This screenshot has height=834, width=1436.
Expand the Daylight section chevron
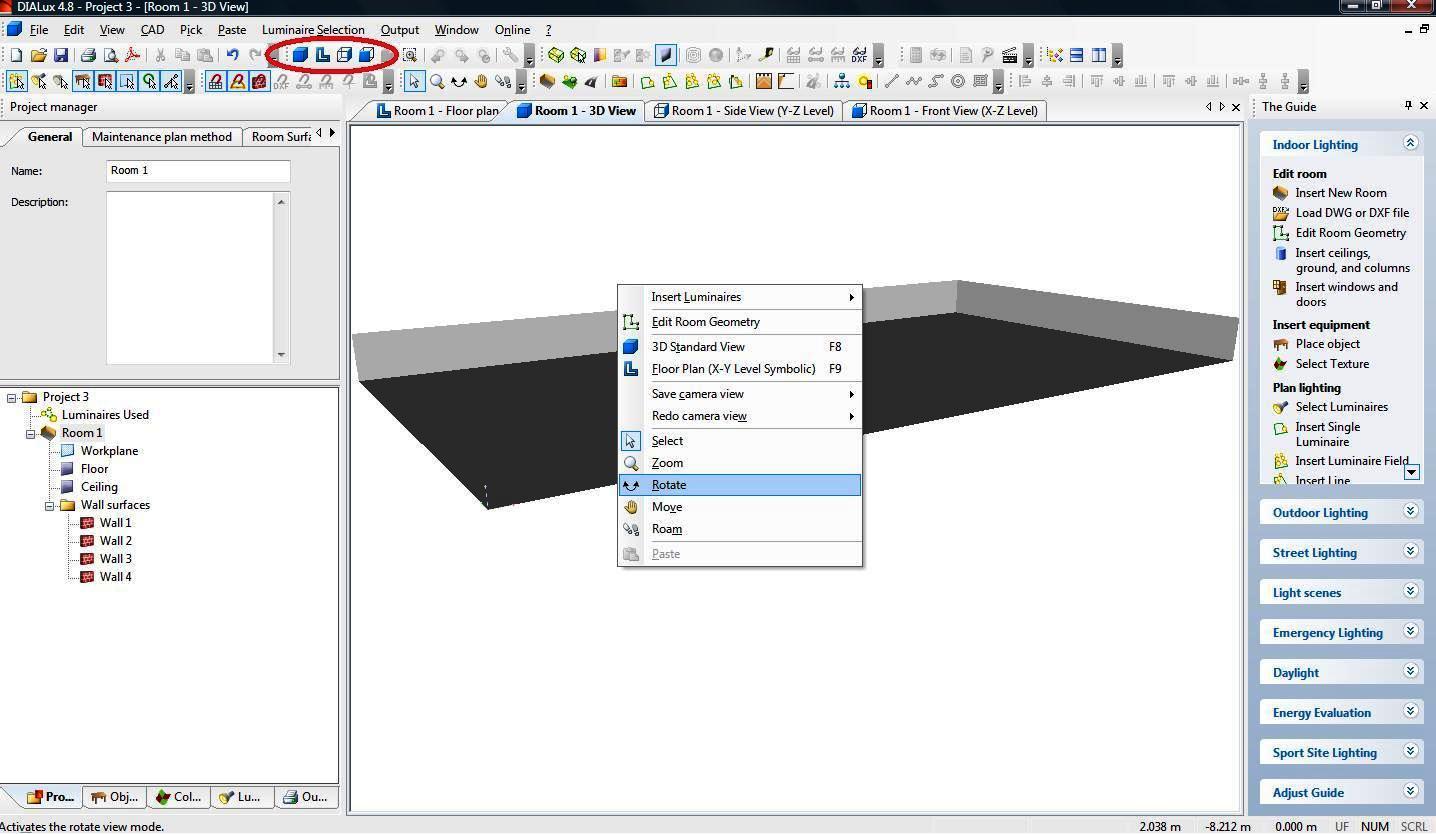tap(1411, 671)
